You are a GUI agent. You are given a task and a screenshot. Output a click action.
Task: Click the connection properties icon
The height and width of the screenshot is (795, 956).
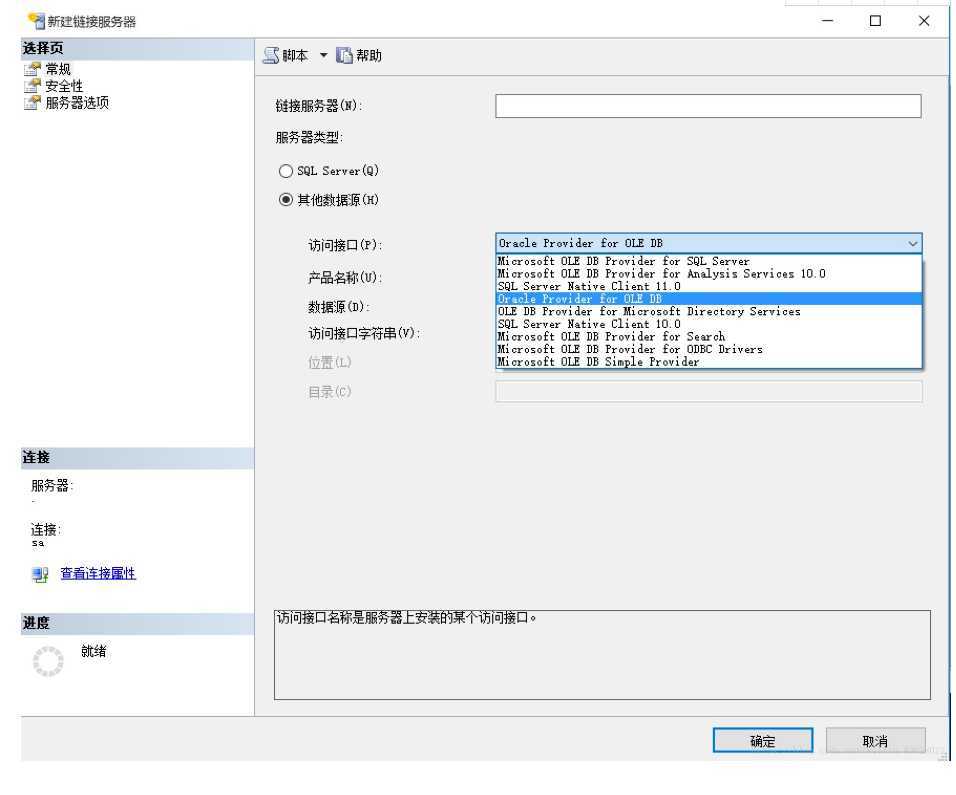(40, 574)
